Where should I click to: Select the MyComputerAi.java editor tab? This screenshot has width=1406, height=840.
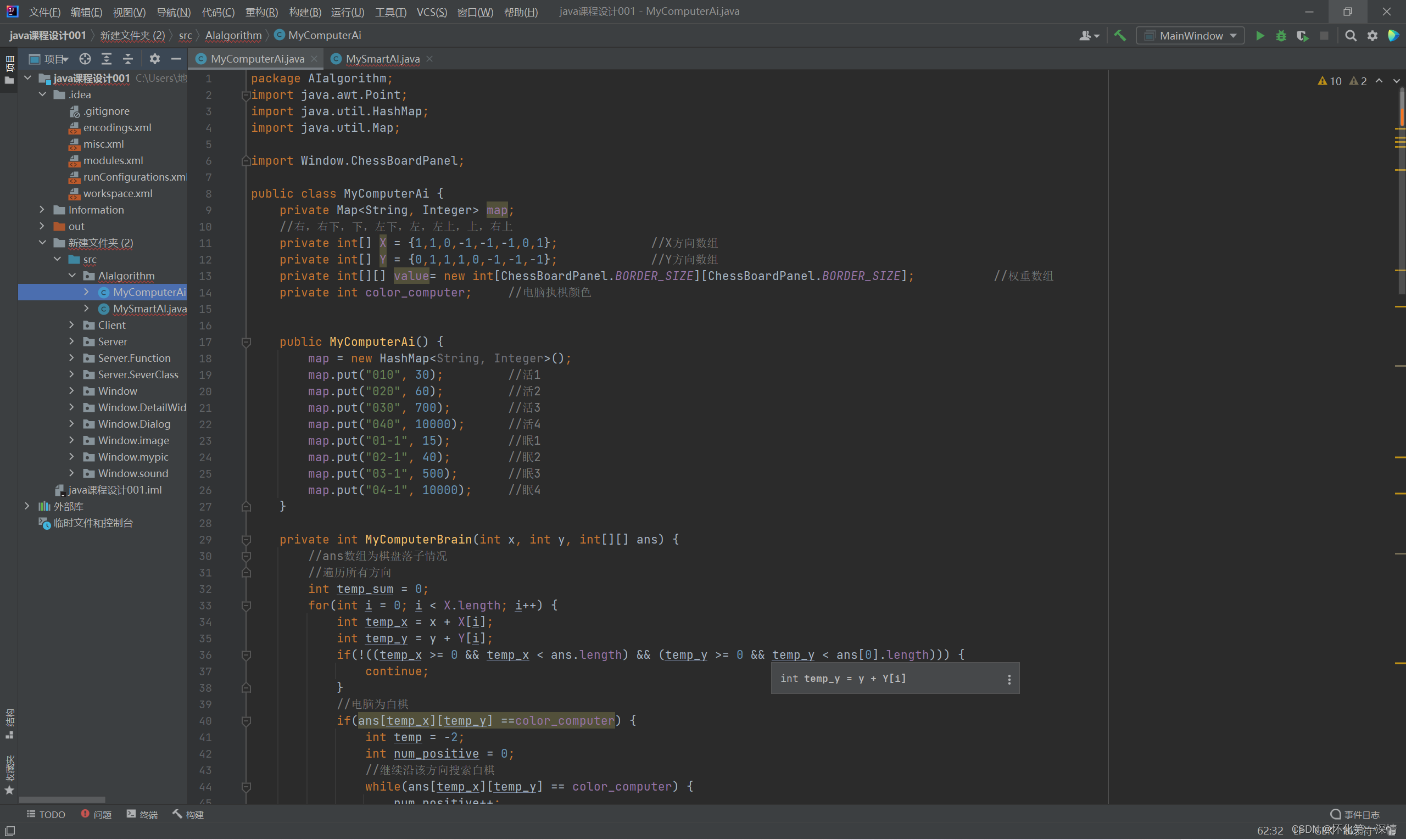(258, 59)
